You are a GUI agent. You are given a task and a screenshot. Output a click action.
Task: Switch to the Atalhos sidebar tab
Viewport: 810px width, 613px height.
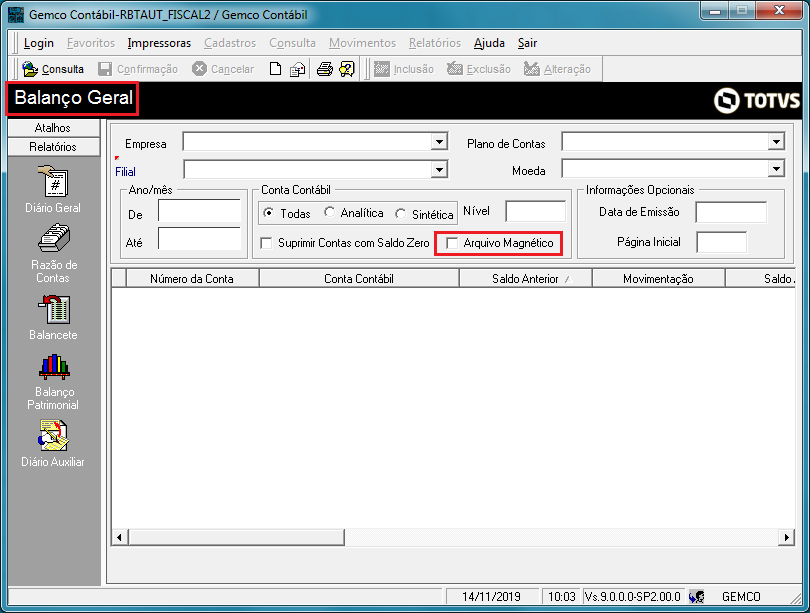[x=53, y=128]
